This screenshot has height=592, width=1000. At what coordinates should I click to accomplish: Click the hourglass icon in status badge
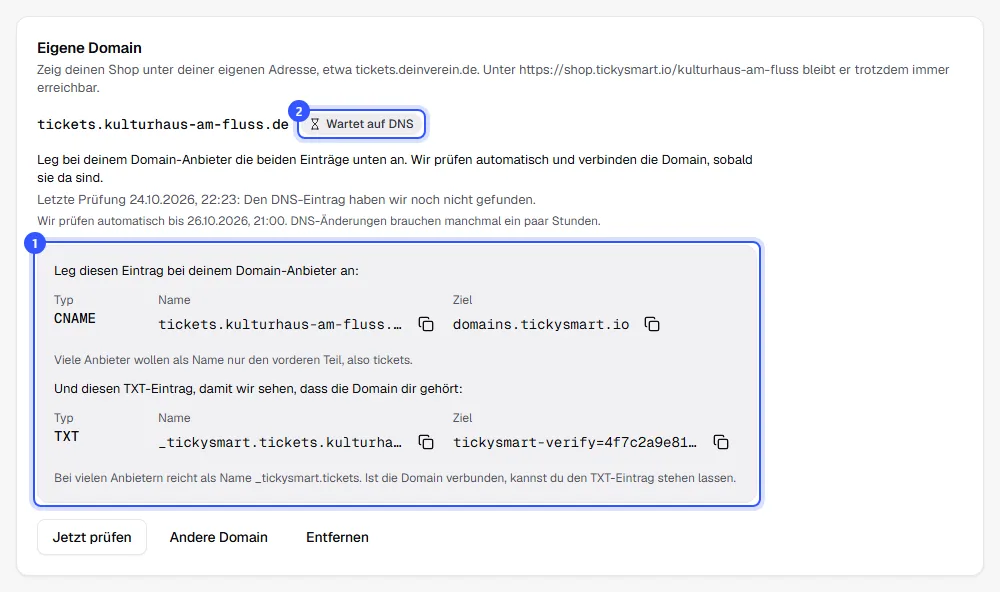tap(315, 124)
